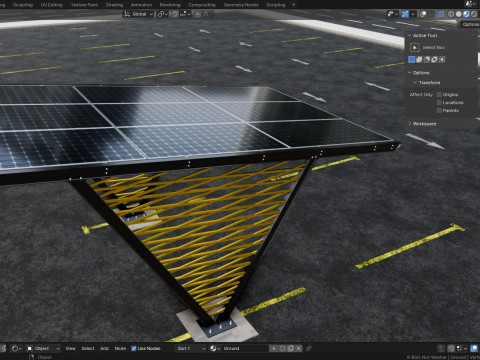The width and height of the screenshot is (480, 360).
Task: Open the Rendering workspace tab
Action: pyautogui.click(x=170, y=5)
